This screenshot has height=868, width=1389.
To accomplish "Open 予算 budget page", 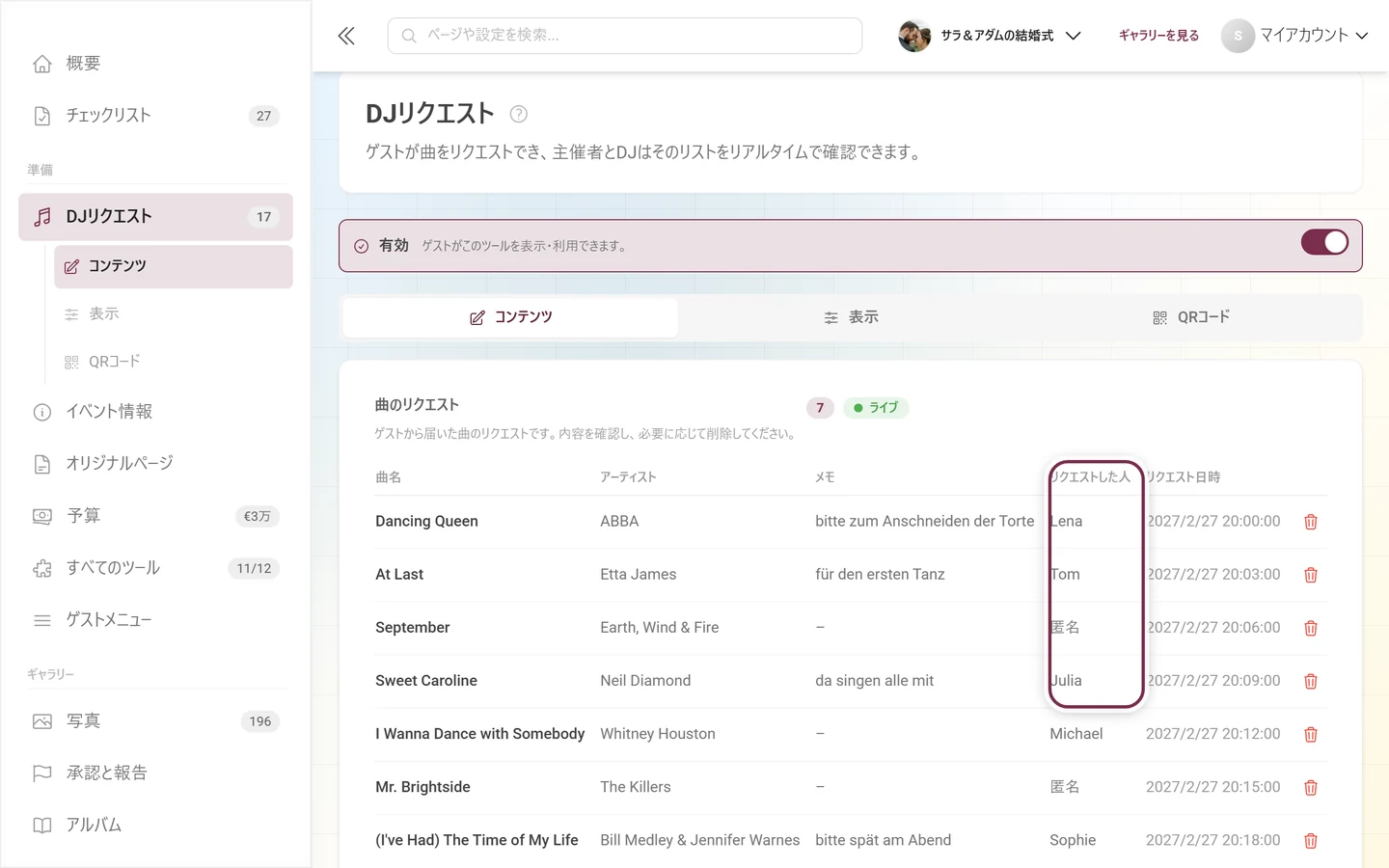I will pos(155,516).
